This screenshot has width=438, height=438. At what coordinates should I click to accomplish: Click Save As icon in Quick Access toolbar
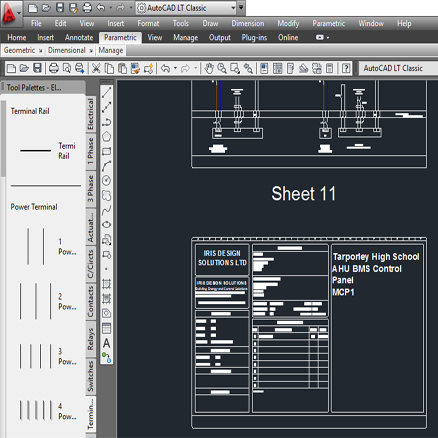(73, 7)
